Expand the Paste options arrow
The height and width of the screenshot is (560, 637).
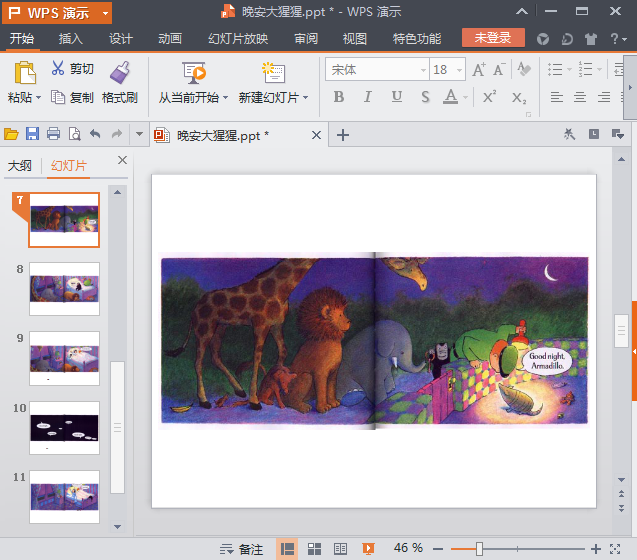[39, 98]
